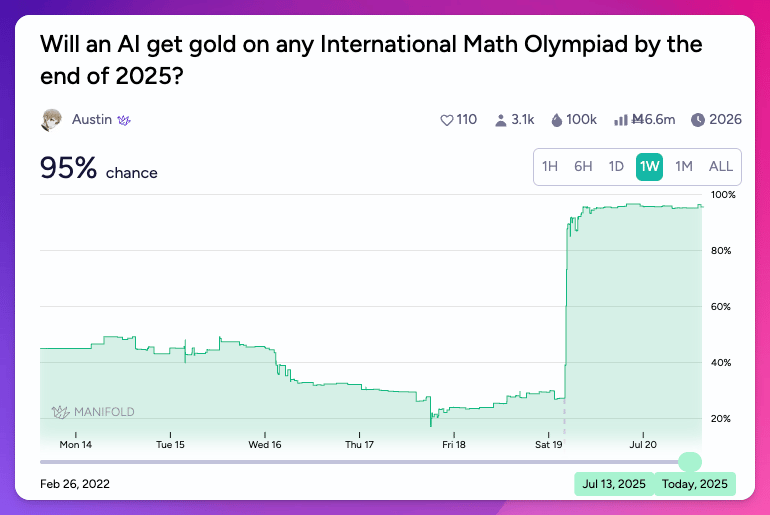The height and width of the screenshot is (515, 770).
Task: Click the liquidity droplet icon
Action: coord(557,120)
